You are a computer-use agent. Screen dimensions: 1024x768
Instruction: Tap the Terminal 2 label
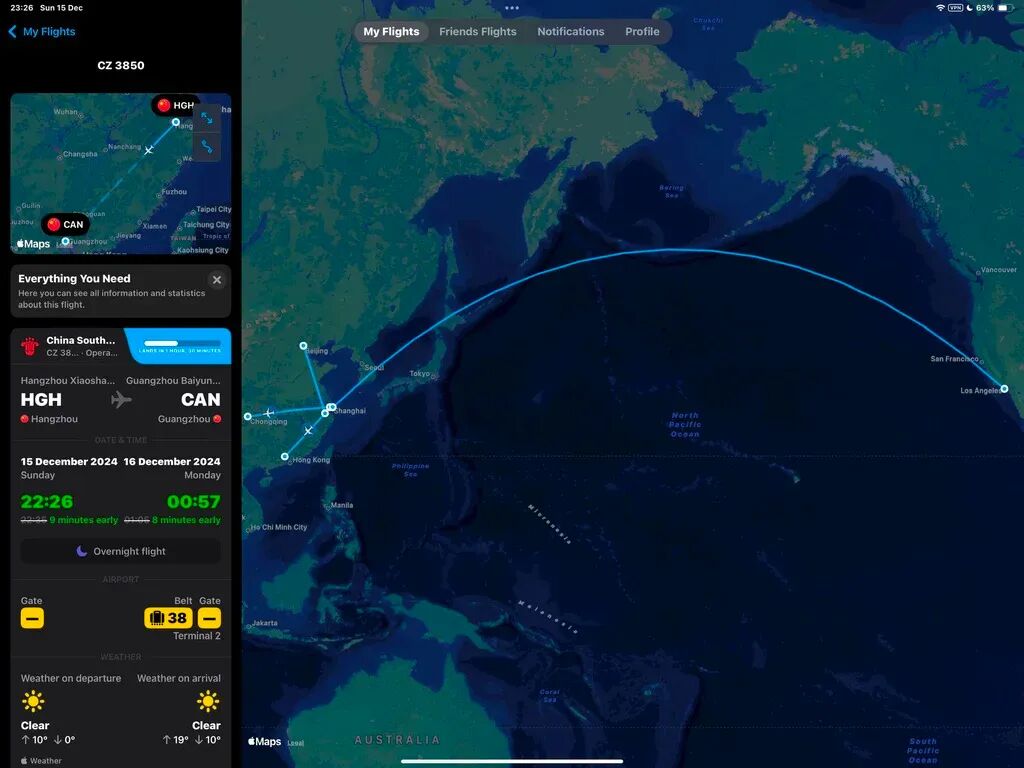tap(197, 635)
